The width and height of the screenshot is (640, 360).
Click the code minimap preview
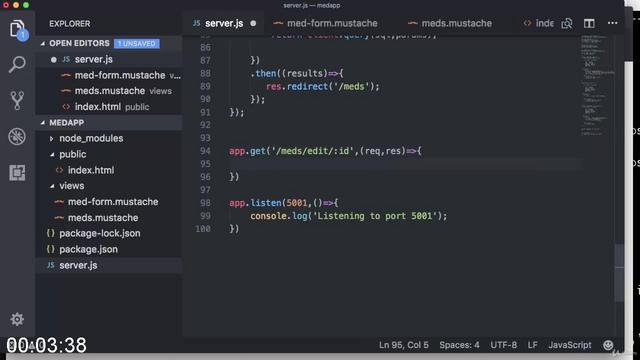pos(597,86)
